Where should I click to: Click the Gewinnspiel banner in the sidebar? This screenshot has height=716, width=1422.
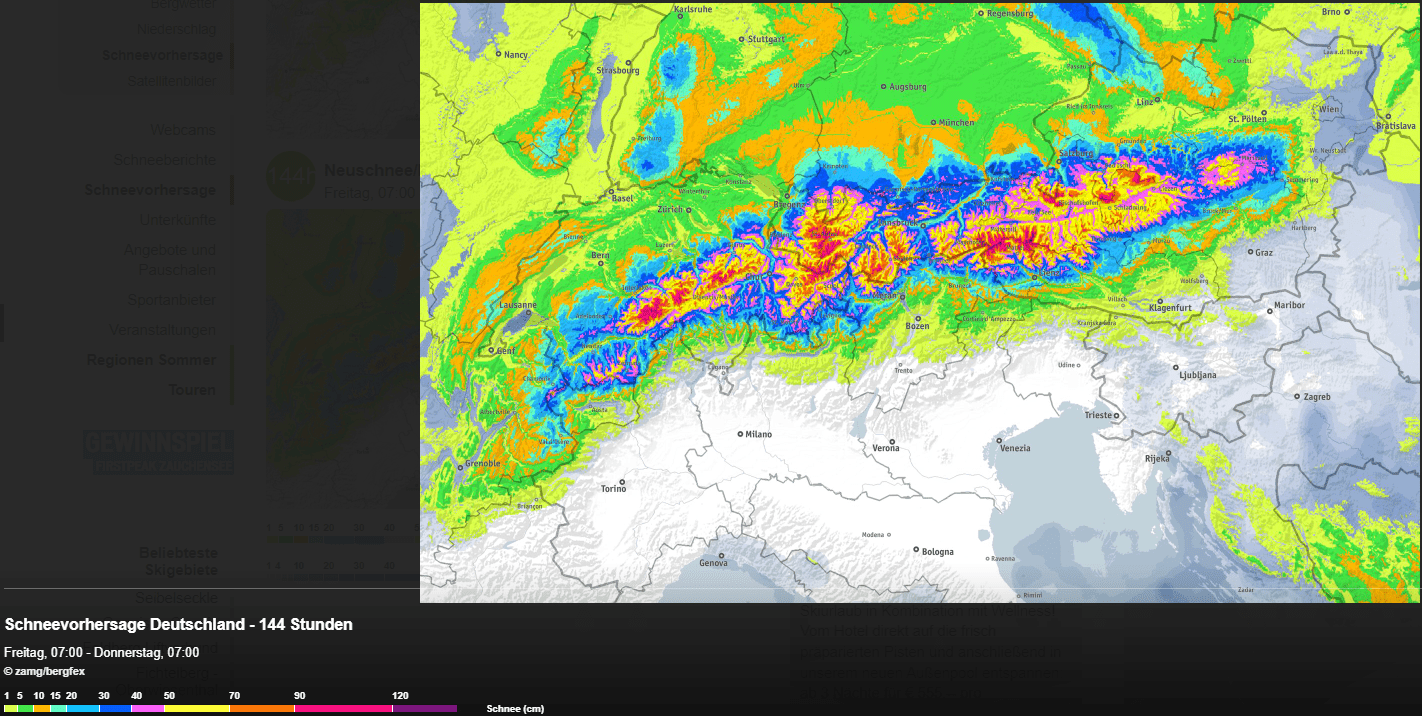(x=159, y=452)
